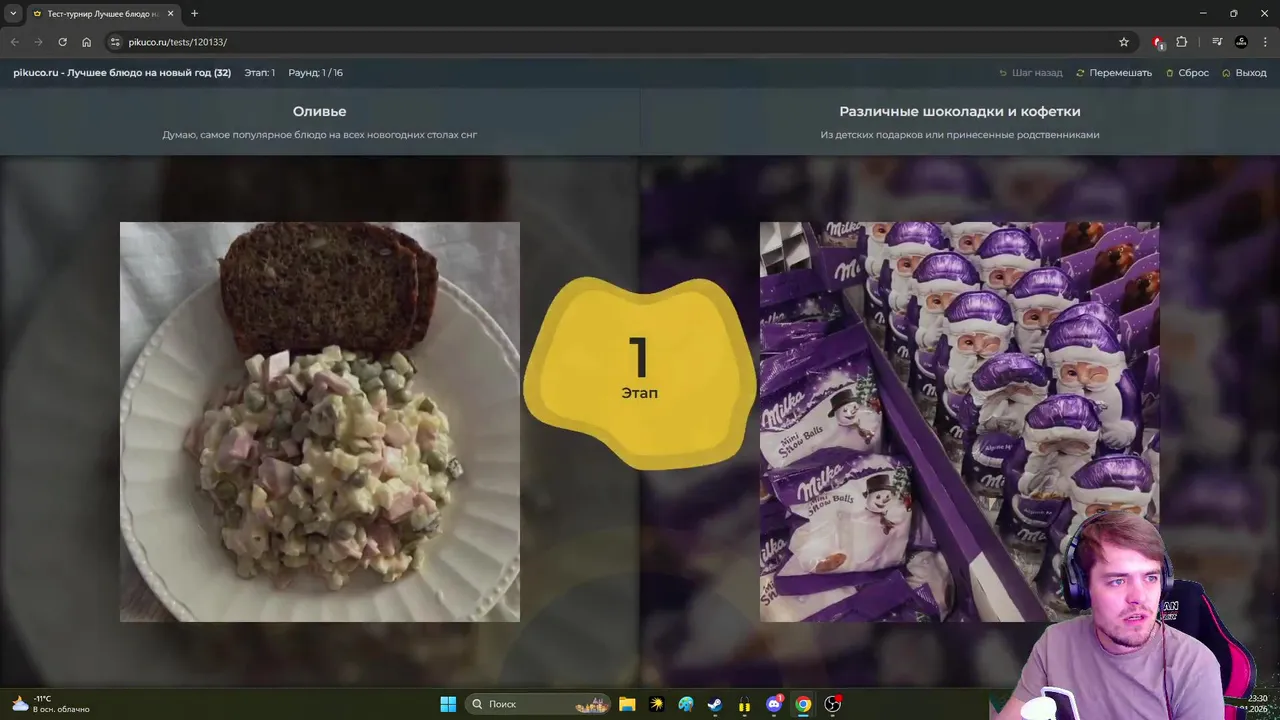This screenshot has height=720, width=1280.
Task: Click the browser forward arrow
Action: pyautogui.click(x=38, y=42)
